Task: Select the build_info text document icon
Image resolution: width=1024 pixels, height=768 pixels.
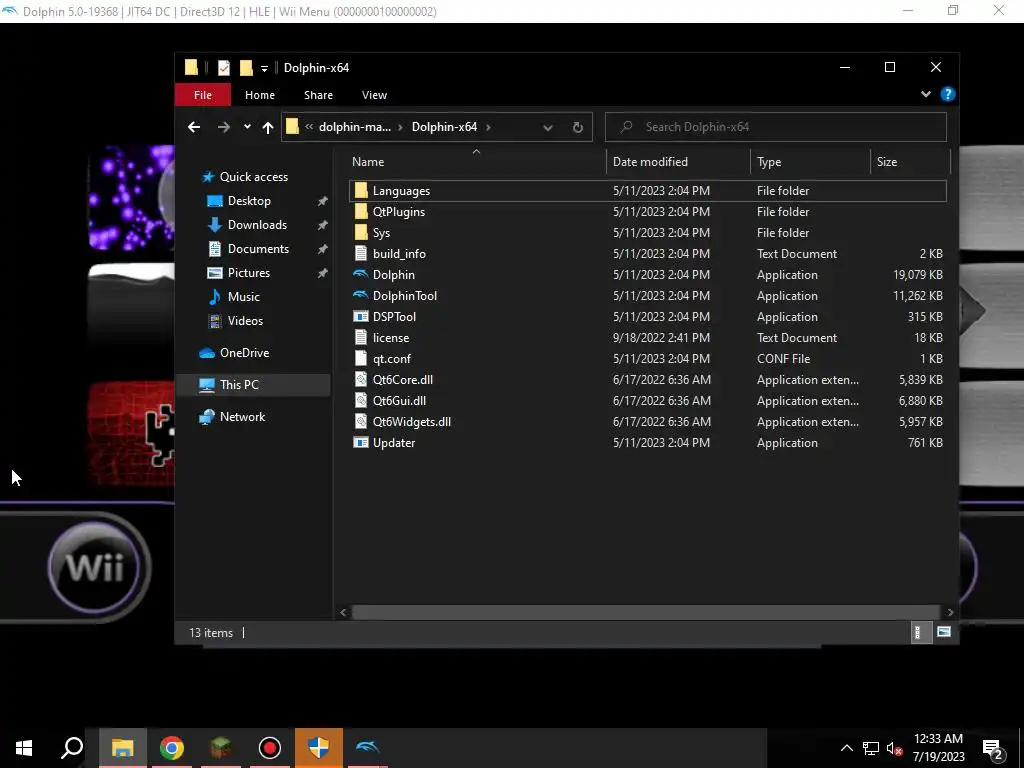Action: coord(360,253)
